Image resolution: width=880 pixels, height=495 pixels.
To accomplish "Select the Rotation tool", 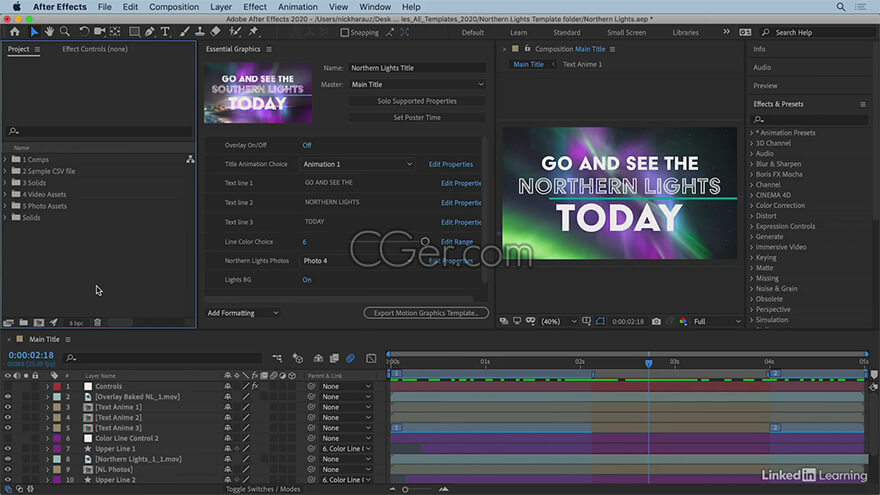I will (x=84, y=32).
